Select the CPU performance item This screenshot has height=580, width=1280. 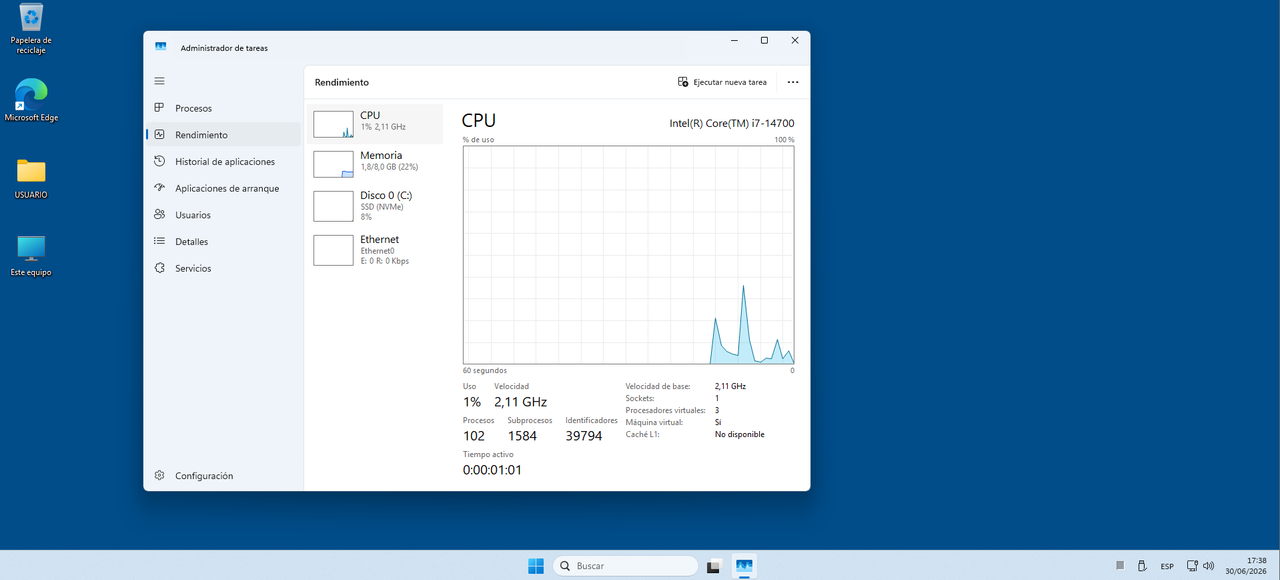coord(375,124)
